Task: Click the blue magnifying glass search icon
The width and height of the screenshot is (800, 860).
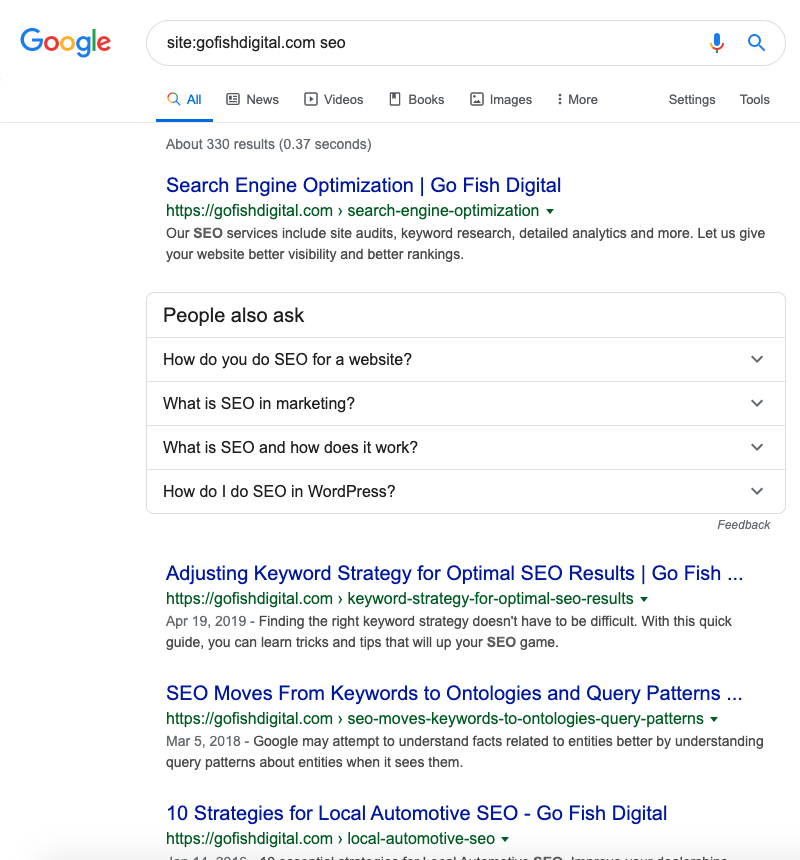Action: click(757, 43)
